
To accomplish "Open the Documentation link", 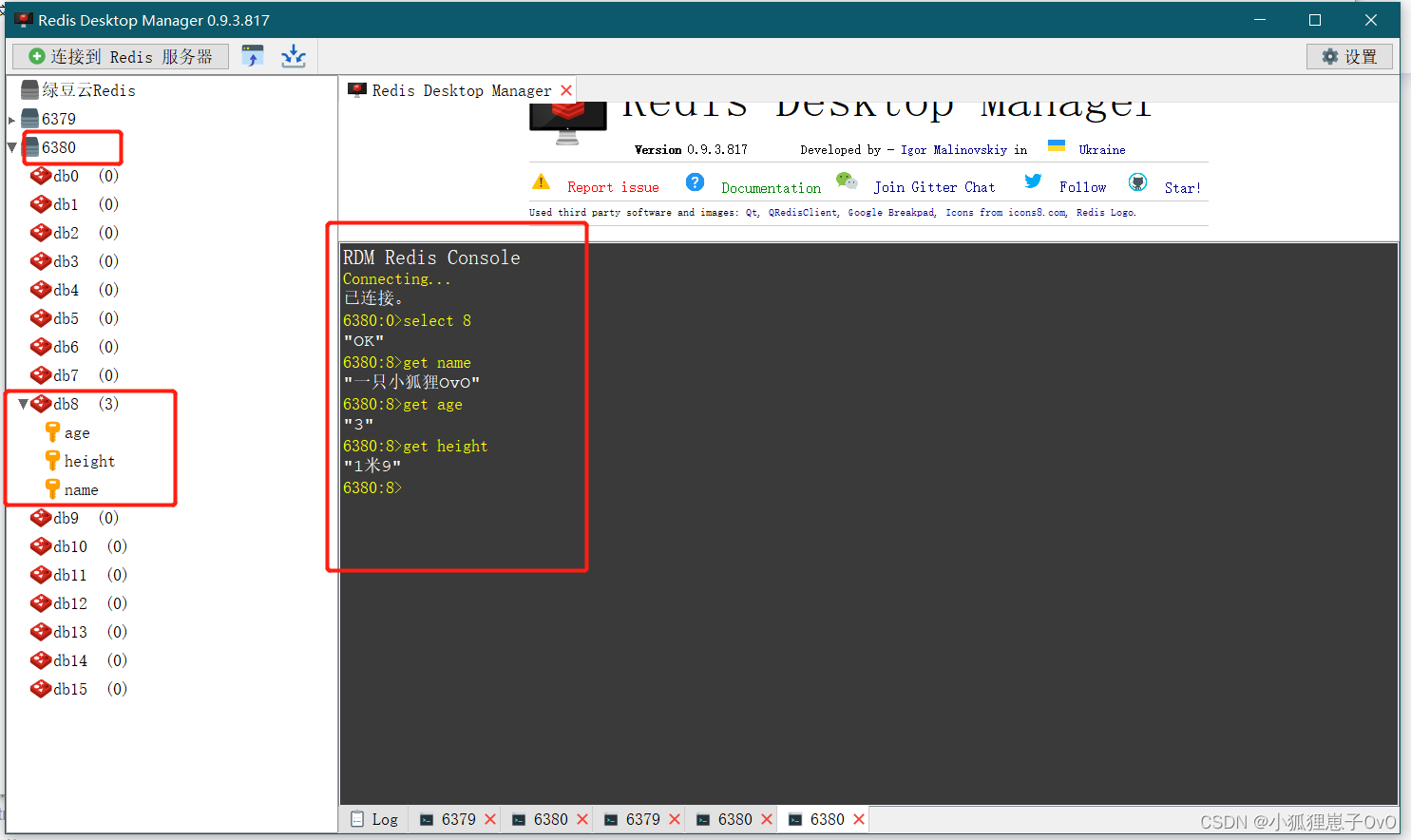I will tap(771, 188).
